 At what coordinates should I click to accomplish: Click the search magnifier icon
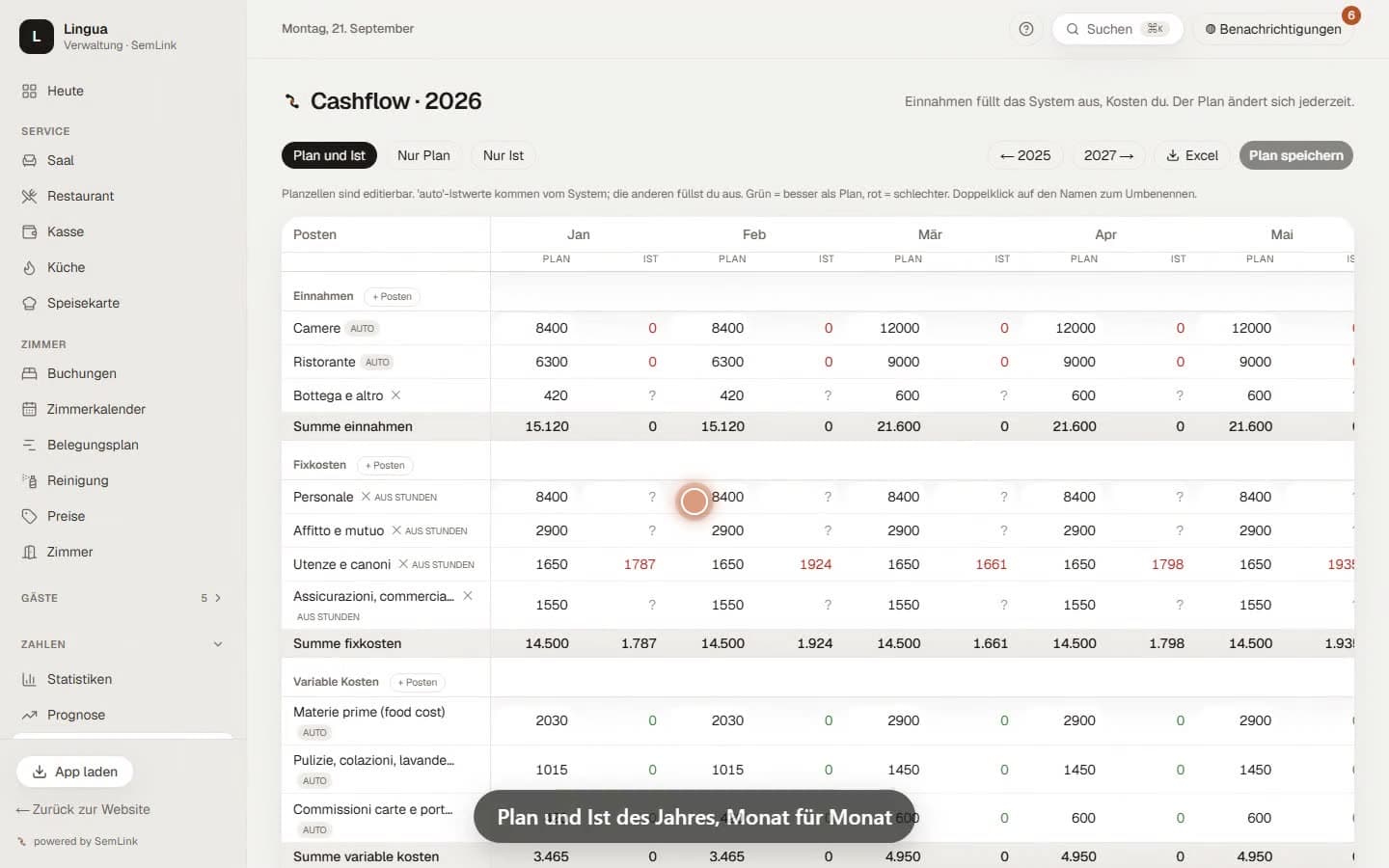1073,29
